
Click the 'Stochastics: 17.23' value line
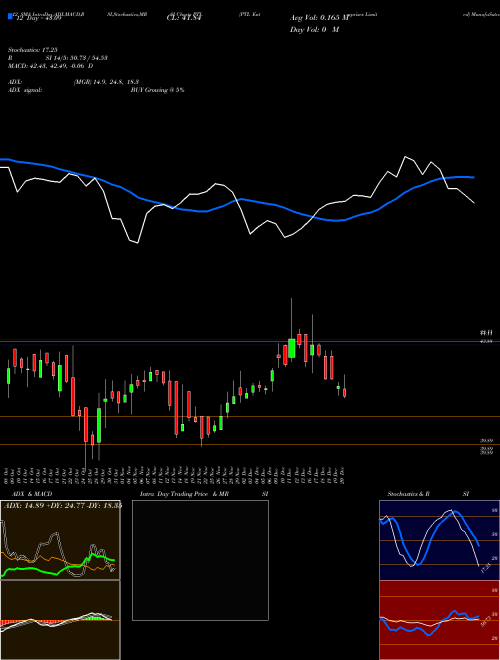click(32, 50)
